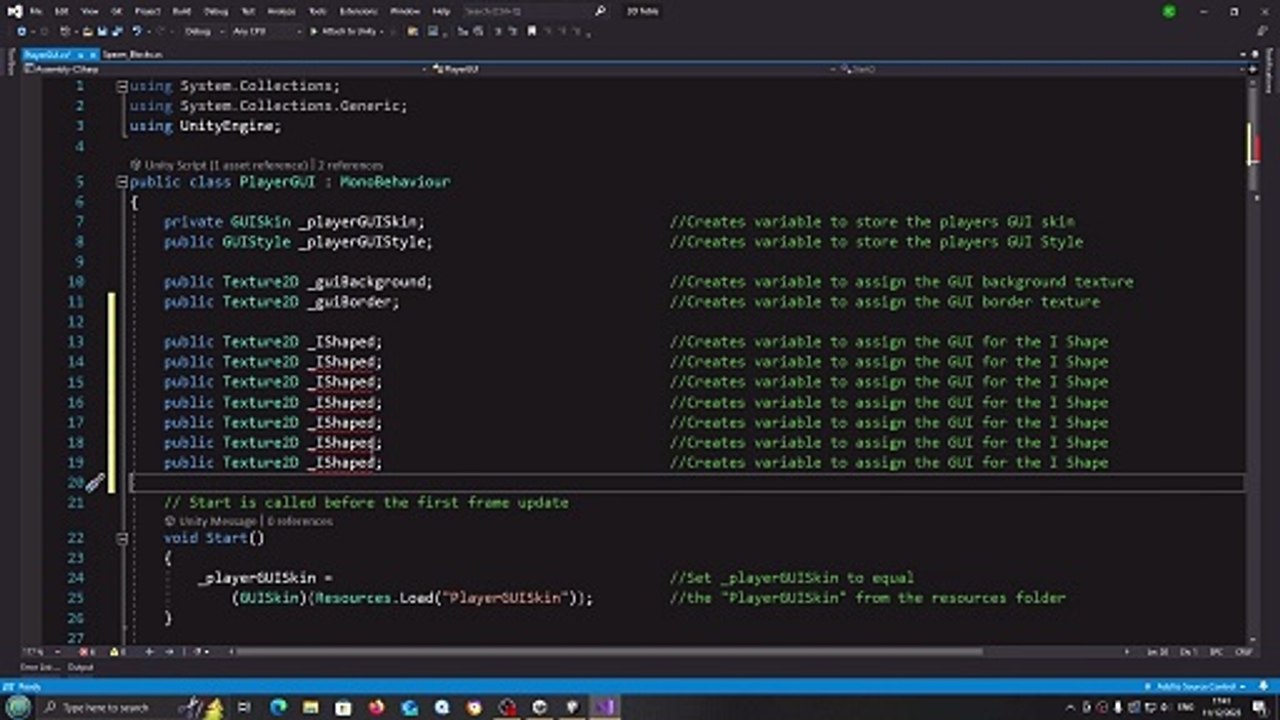Screen dimensions: 1280x720
Task: Click the Task View taskbar icon
Action: pos(244,707)
